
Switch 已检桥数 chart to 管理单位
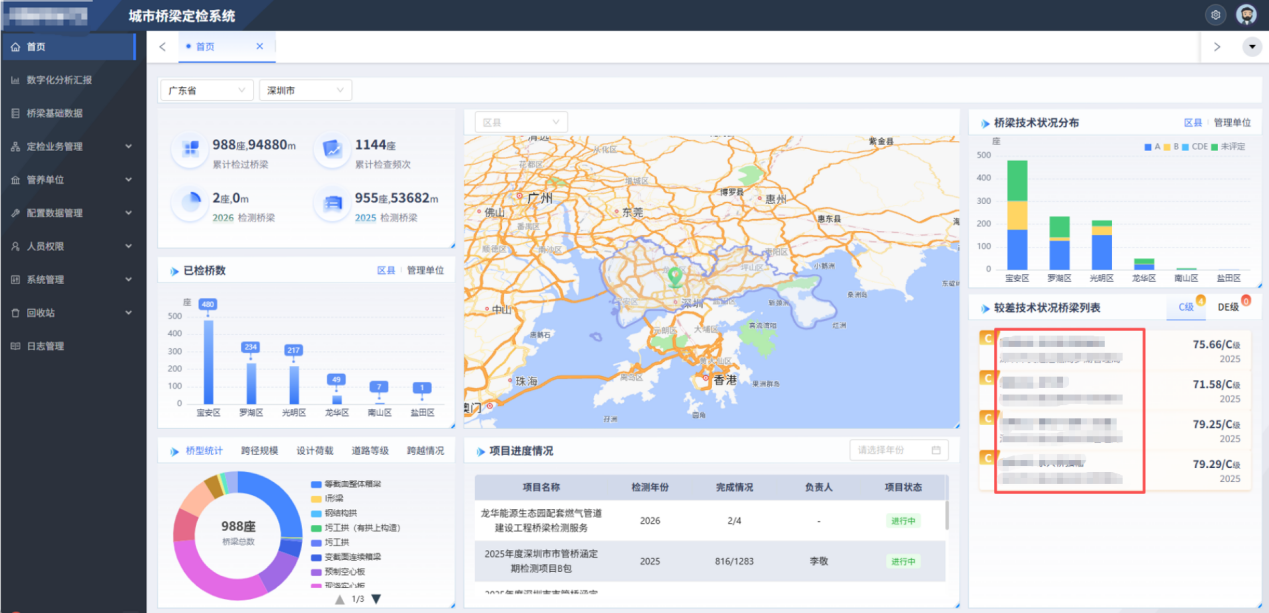pyautogui.click(x=425, y=271)
